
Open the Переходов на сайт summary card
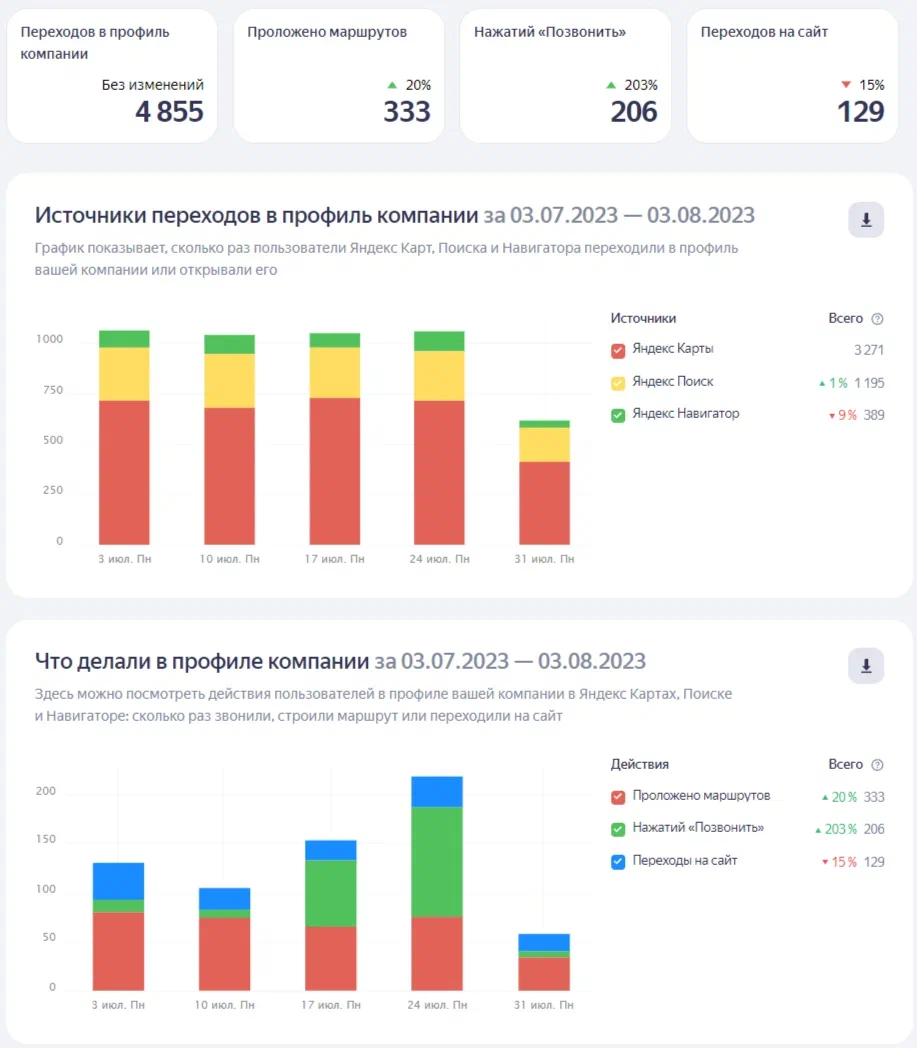coord(792,76)
